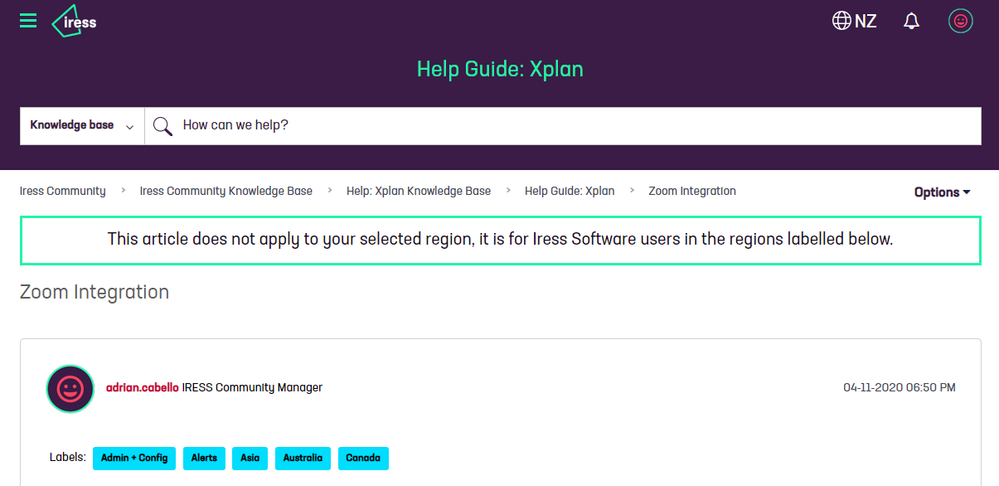Click the Help Guide: Xplan breadcrumb
The image size is (999, 486).
tap(569, 191)
